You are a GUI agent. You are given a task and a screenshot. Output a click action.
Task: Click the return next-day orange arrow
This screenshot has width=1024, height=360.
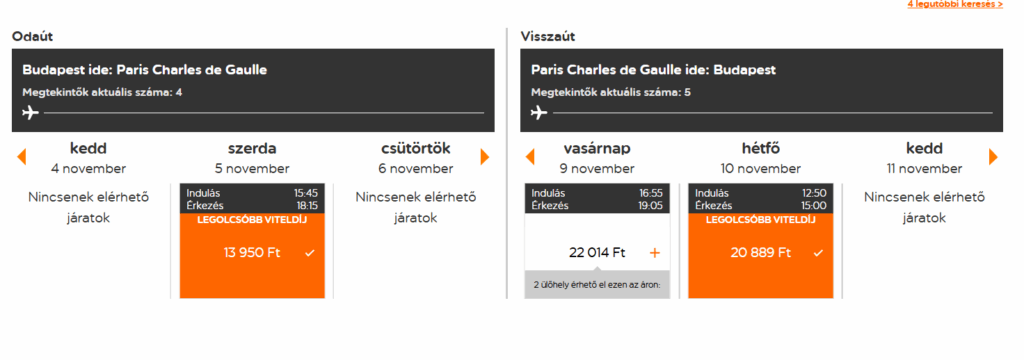click(993, 157)
